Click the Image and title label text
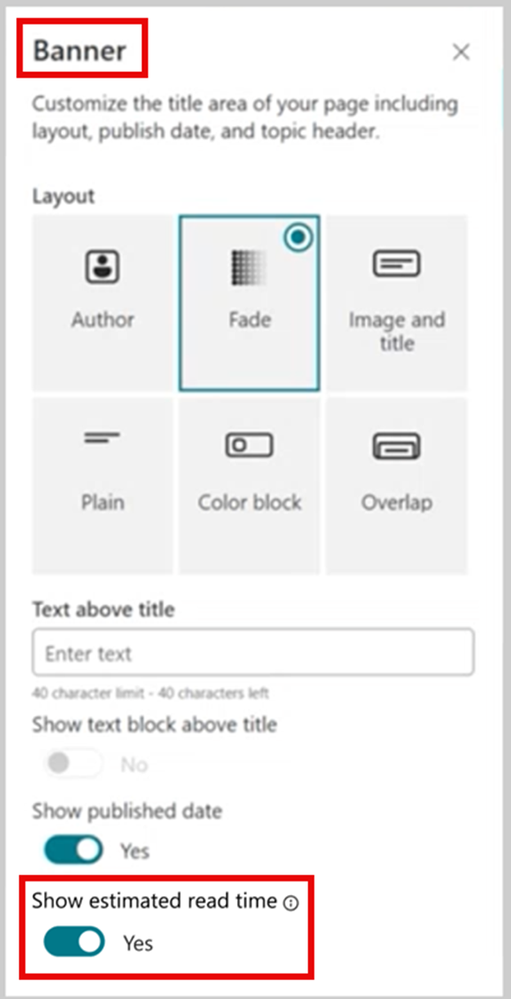The width and height of the screenshot is (511, 999). [396, 331]
